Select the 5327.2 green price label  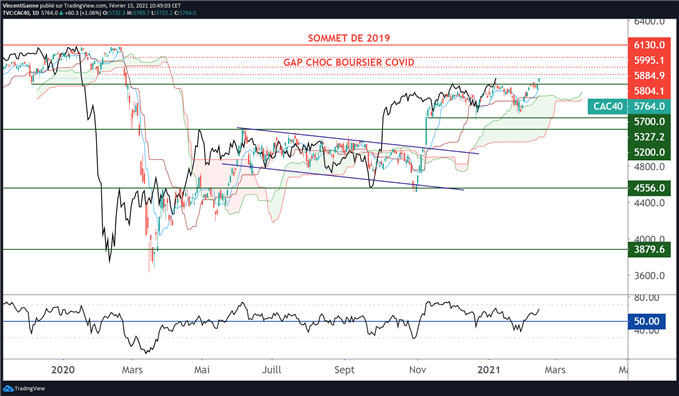(649, 137)
